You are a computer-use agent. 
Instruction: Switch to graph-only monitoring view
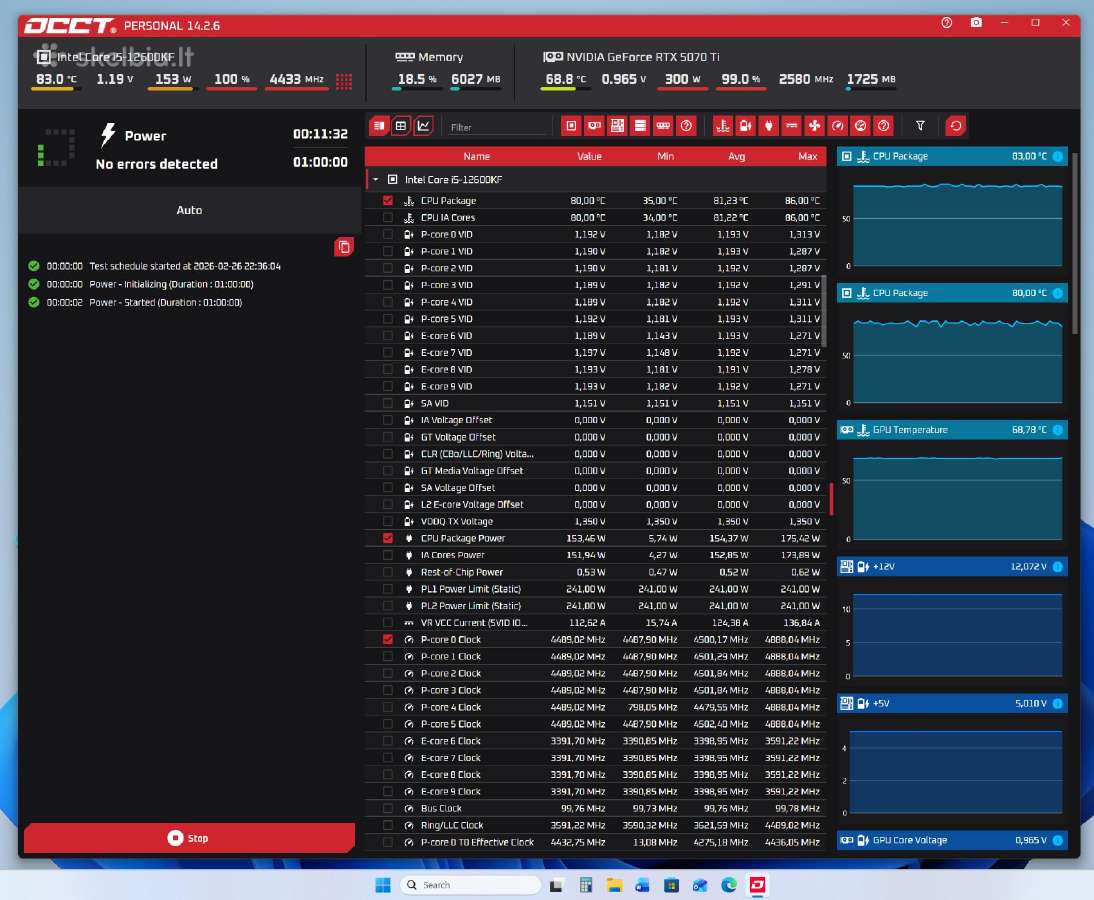(x=424, y=126)
